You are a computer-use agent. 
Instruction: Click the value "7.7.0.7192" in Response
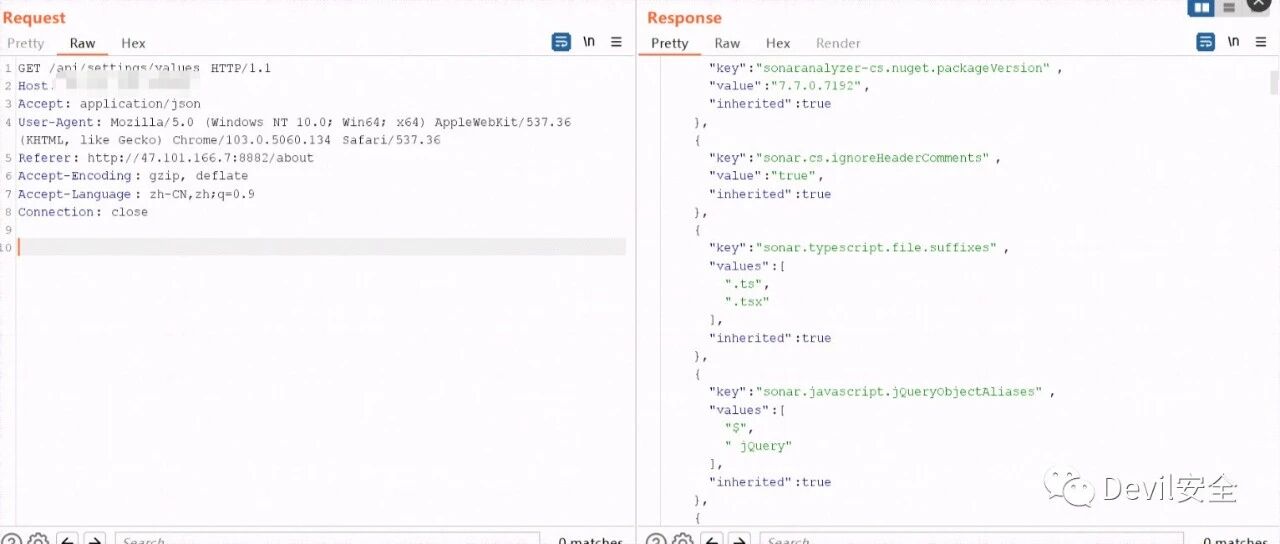[x=817, y=86]
